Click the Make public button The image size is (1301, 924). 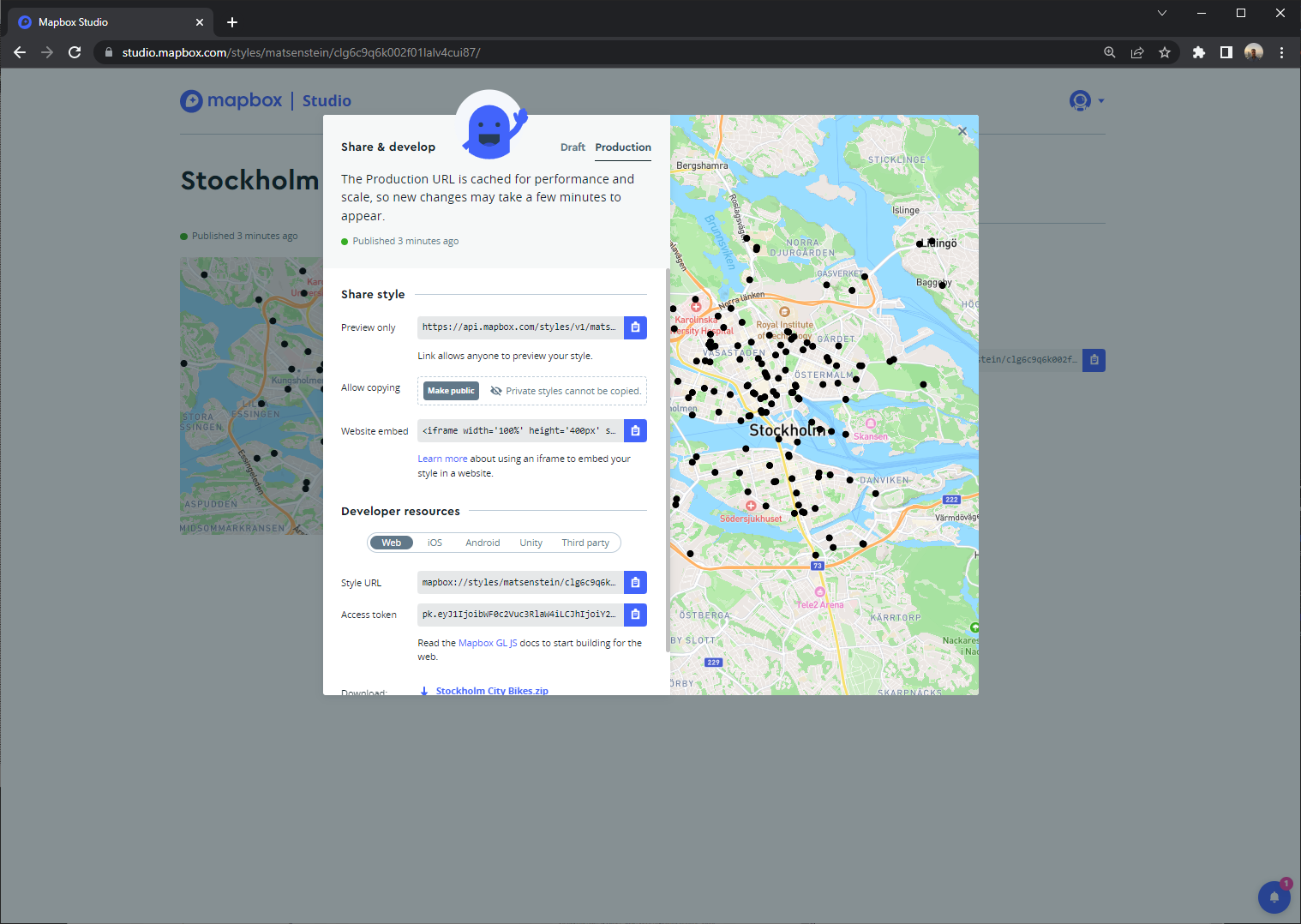(451, 391)
